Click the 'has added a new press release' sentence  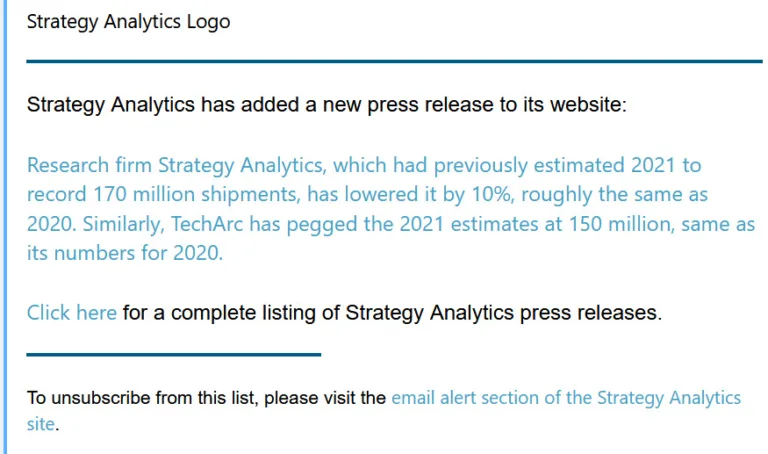point(327,105)
